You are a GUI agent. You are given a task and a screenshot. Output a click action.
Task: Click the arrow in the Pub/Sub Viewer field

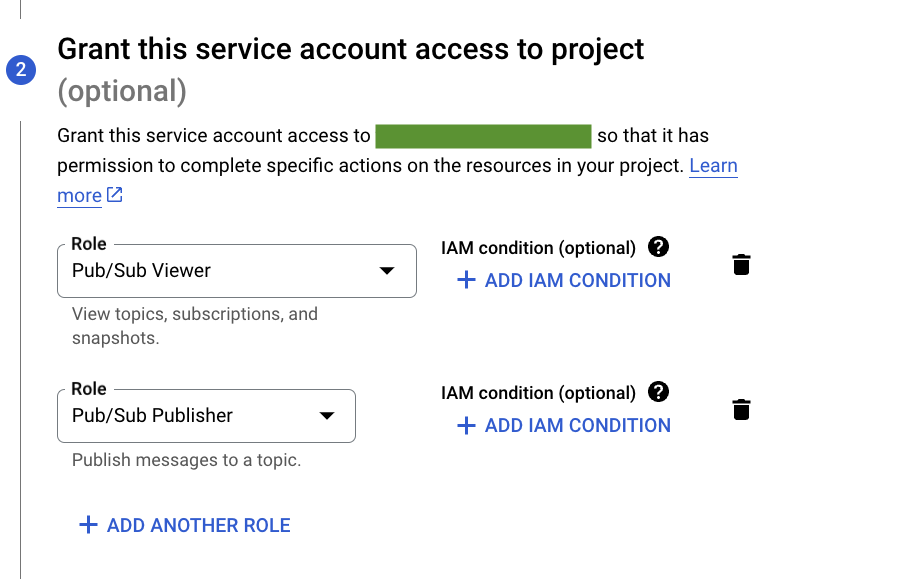pyautogui.click(x=387, y=271)
